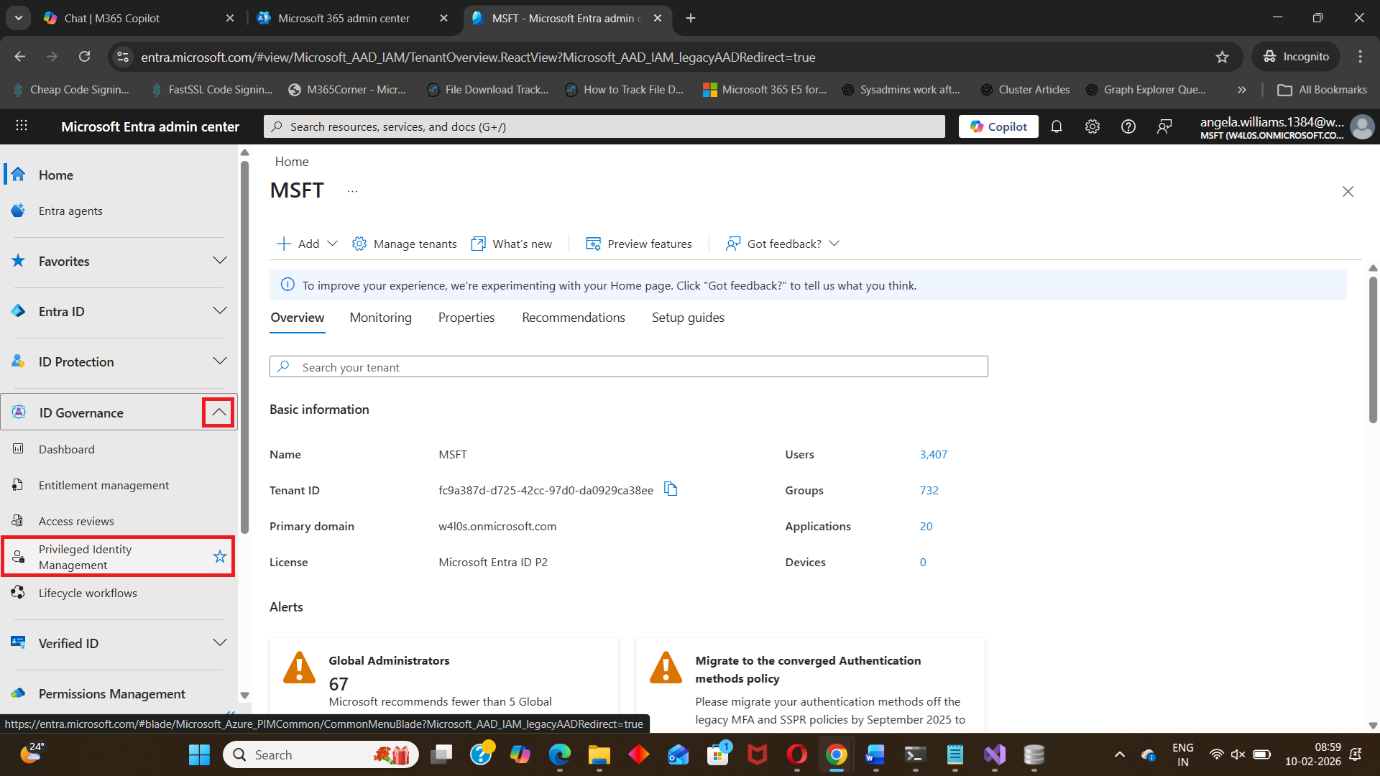Click Manage tenants button
This screenshot has width=1380, height=776.
click(404, 244)
